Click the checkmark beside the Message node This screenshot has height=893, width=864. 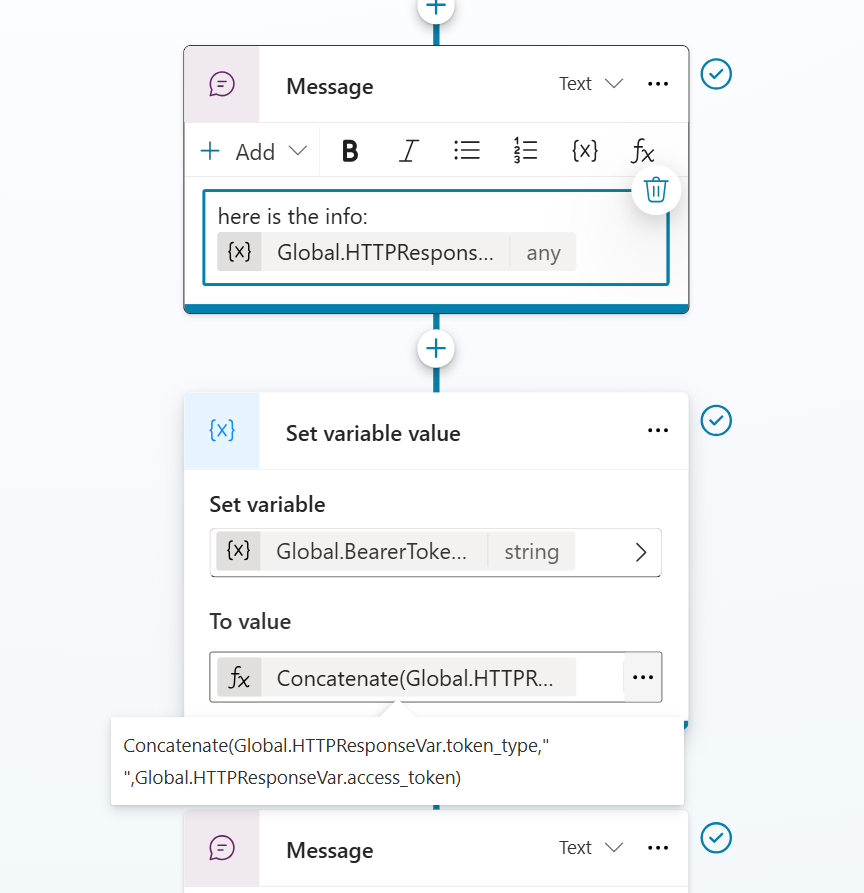tap(716, 73)
